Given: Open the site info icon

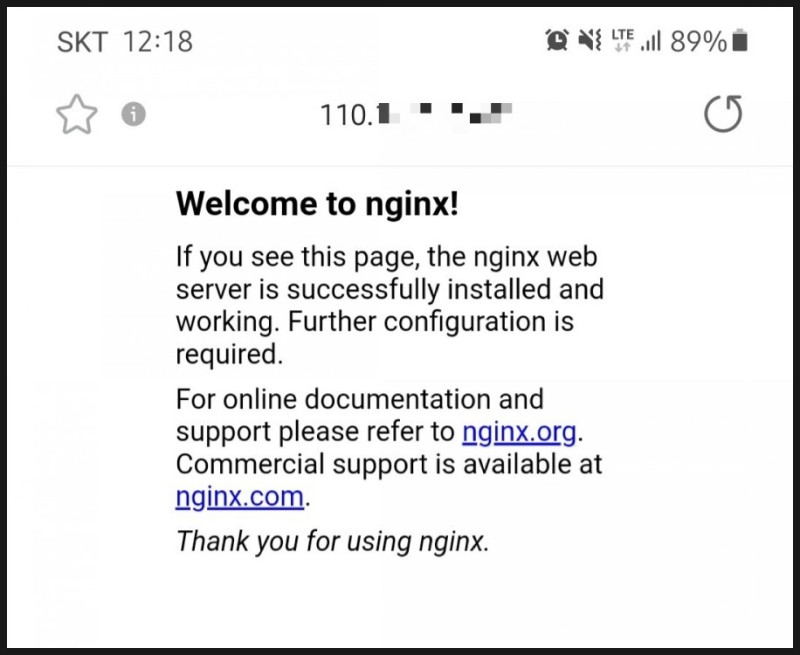Looking at the screenshot, I should (x=134, y=114).
